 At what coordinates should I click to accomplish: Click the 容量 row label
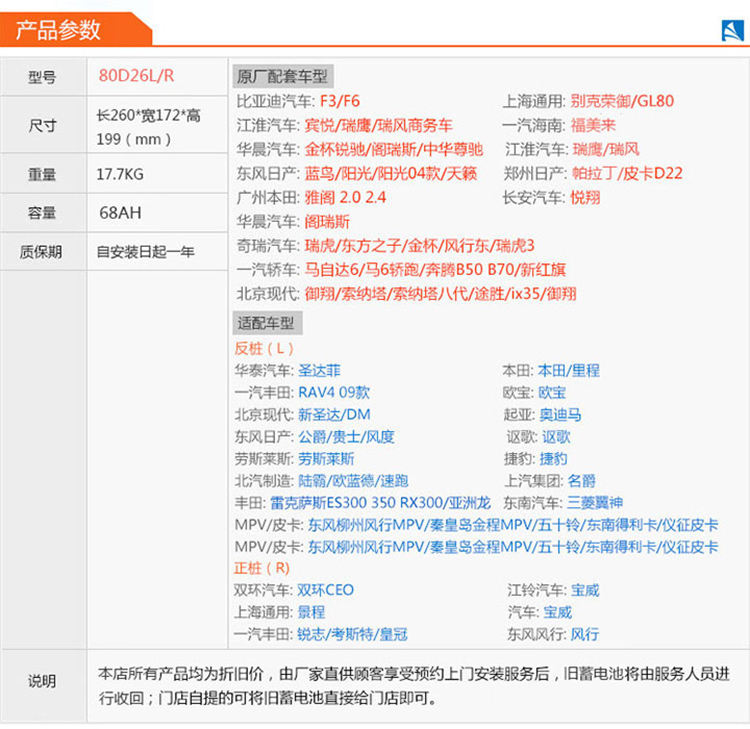[x=42, y=213]
